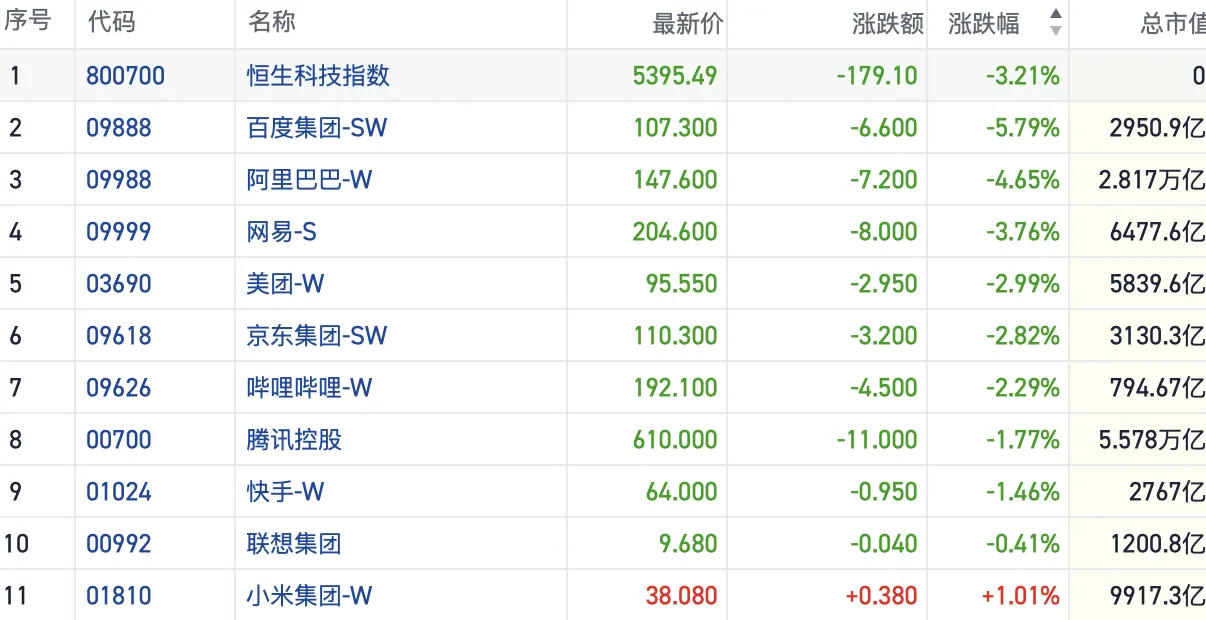
Task: Click the descending sort arrow in 涨跌幅 header
Action: click(1055, 31)
